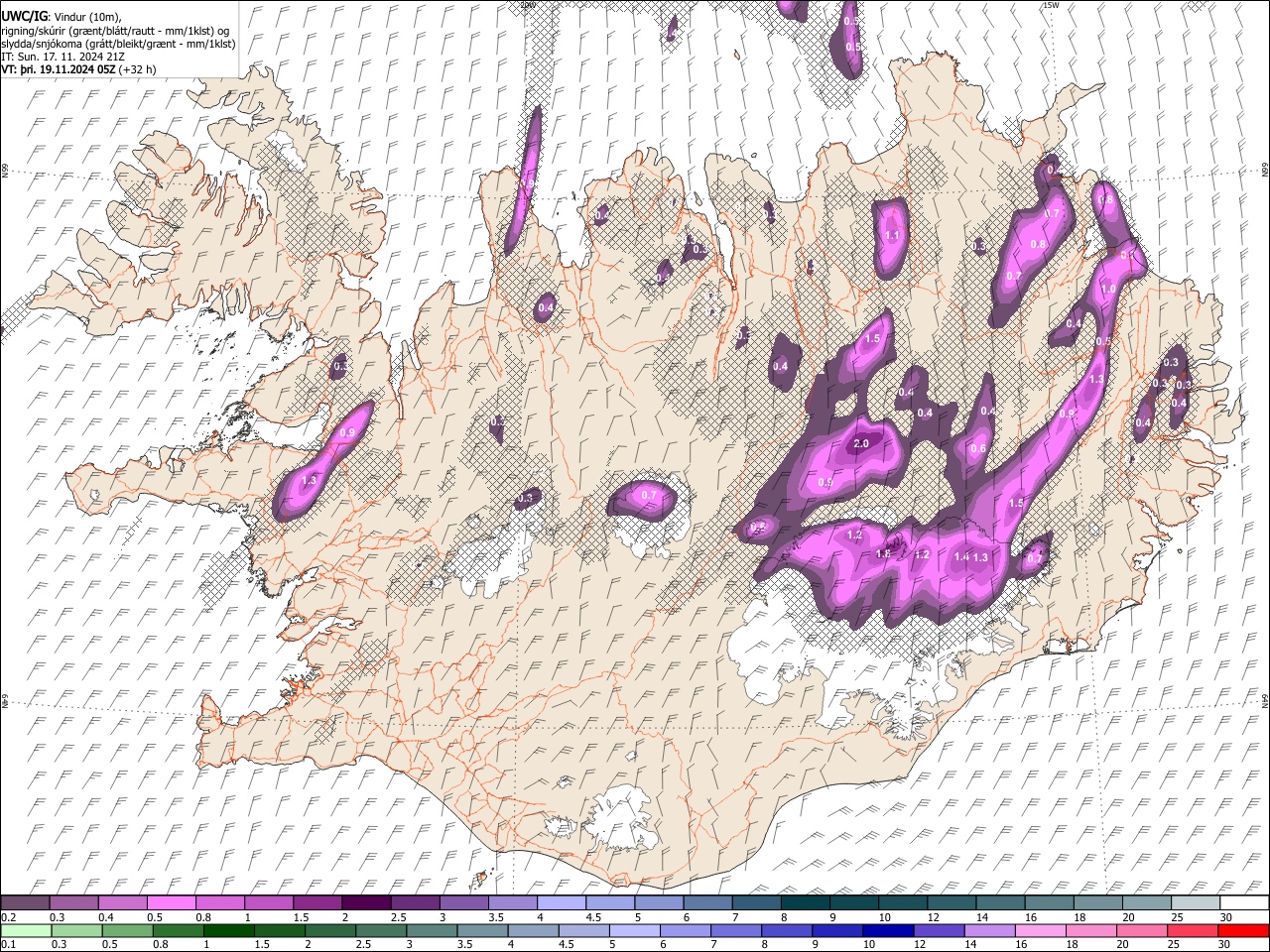This screenshot has height=952, width=1270.
Task: Click the 1.1 precipitation value on the map
Action: tap(892, 236)
